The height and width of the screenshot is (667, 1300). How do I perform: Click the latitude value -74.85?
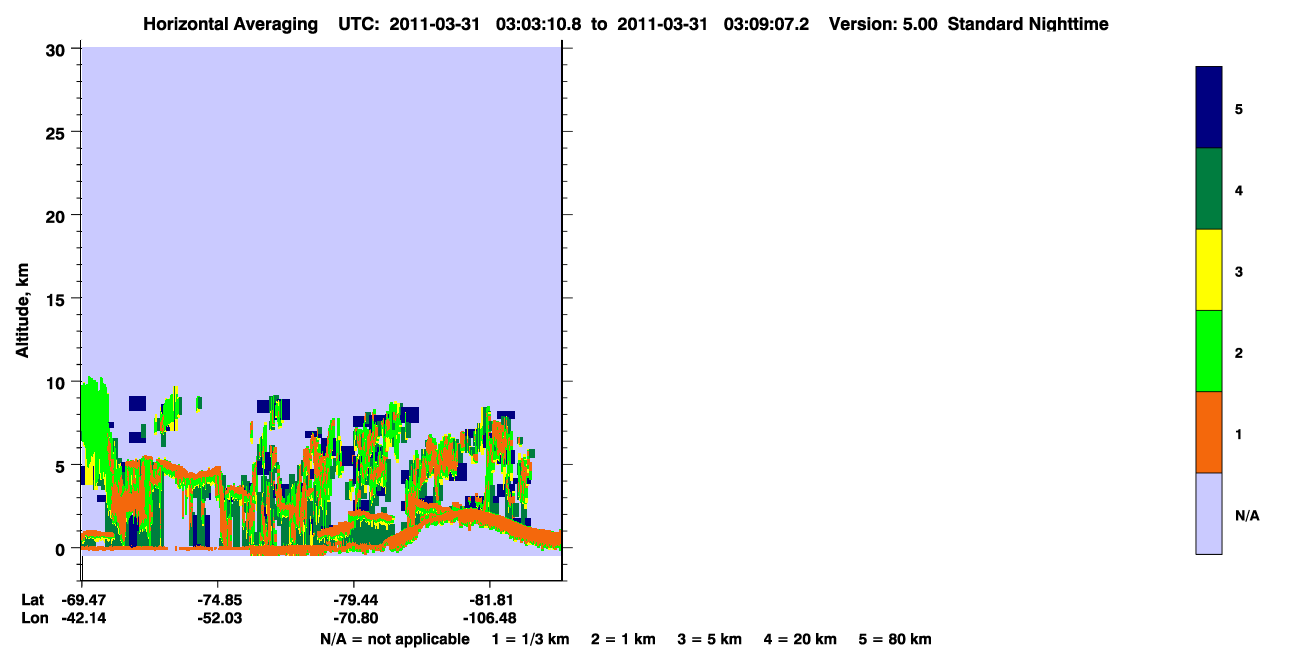[218, 600]
